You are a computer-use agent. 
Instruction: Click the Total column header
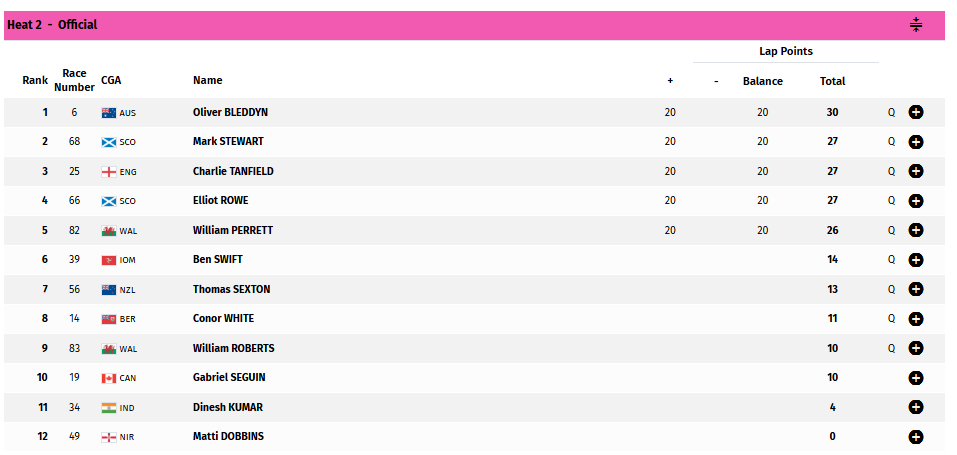point(832,81)
